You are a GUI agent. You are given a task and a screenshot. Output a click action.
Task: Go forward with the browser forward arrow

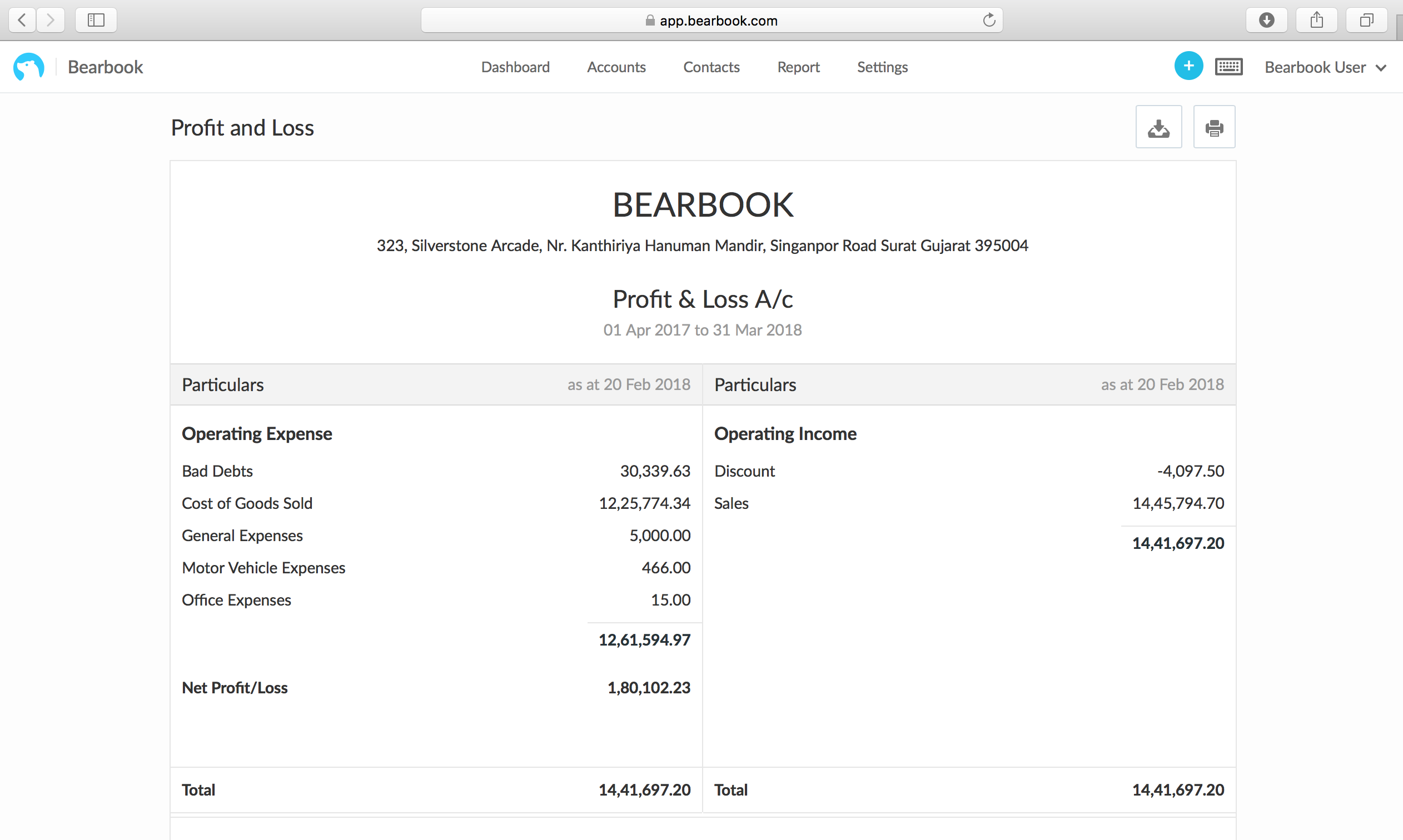[x=51, y=21]
